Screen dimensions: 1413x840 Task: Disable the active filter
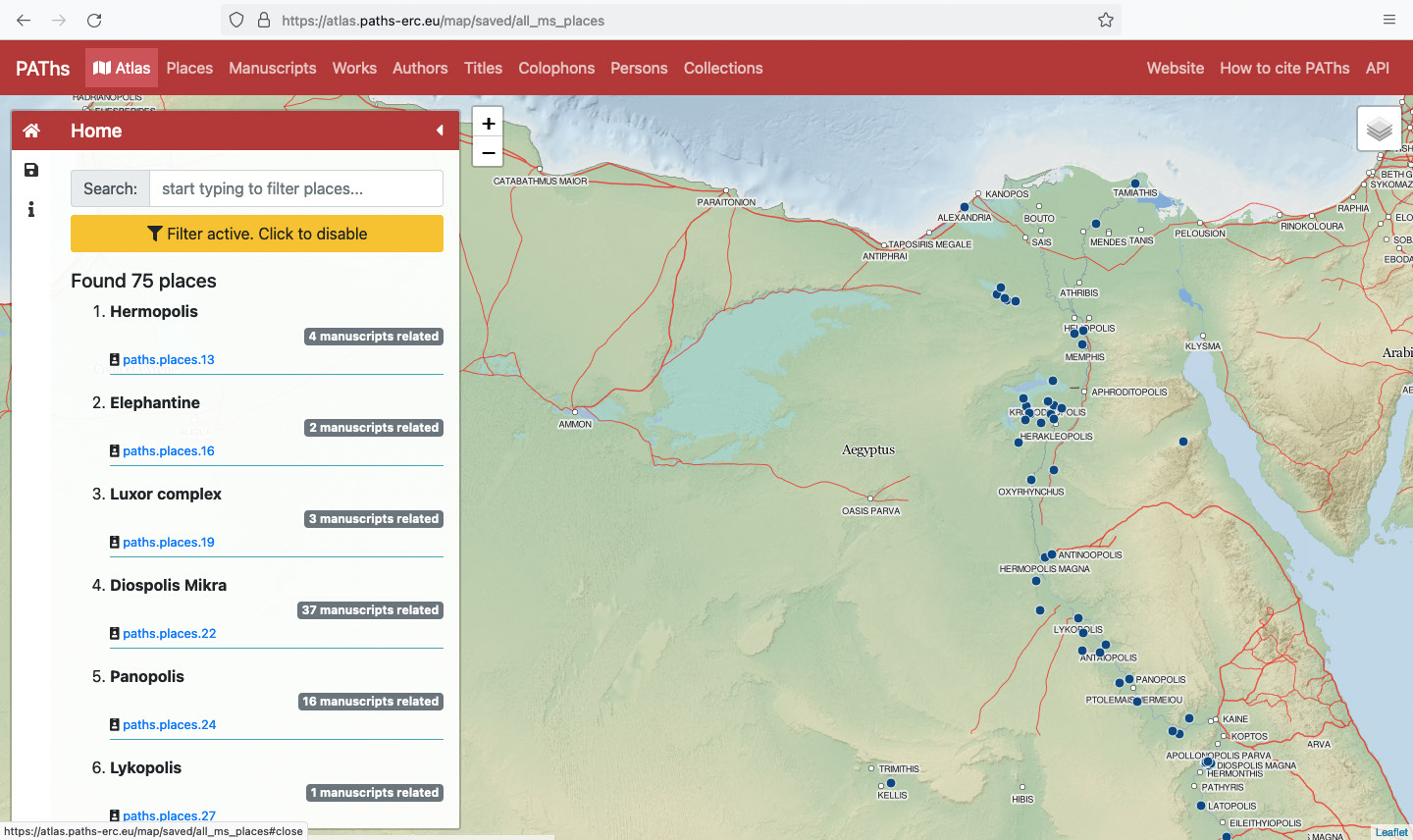click(257, 234)
